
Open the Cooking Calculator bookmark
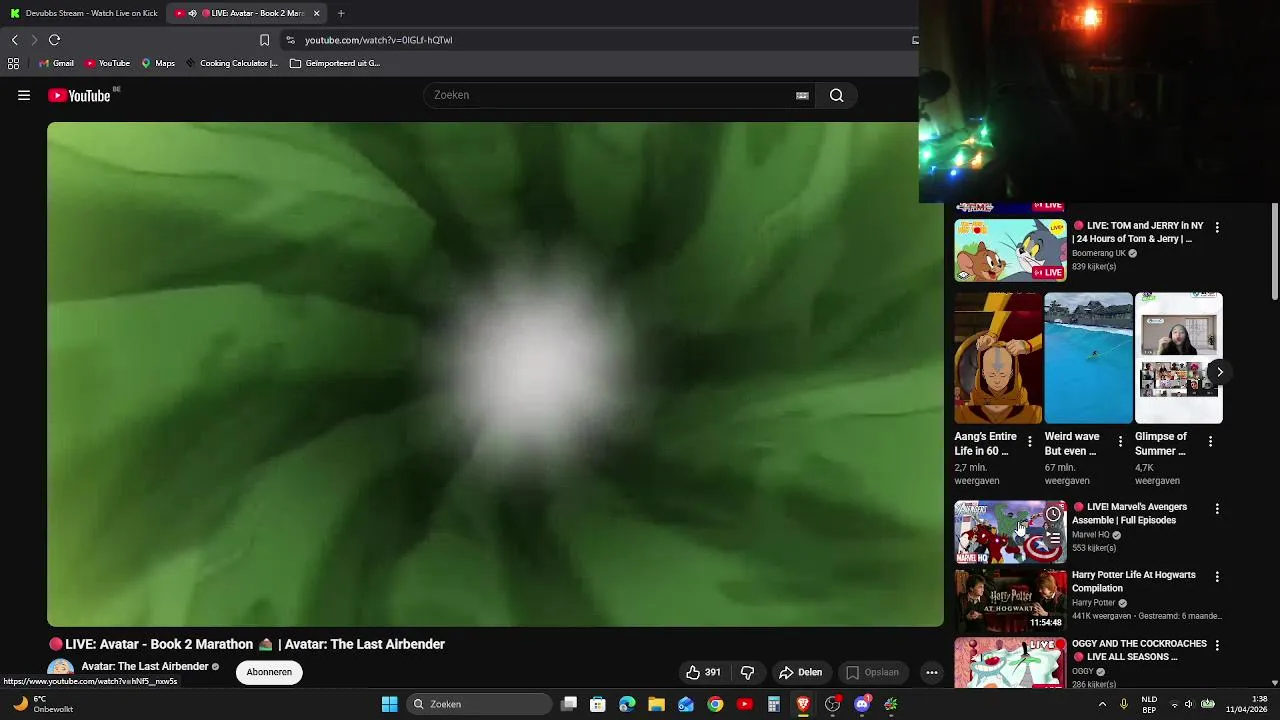point(232,63)
